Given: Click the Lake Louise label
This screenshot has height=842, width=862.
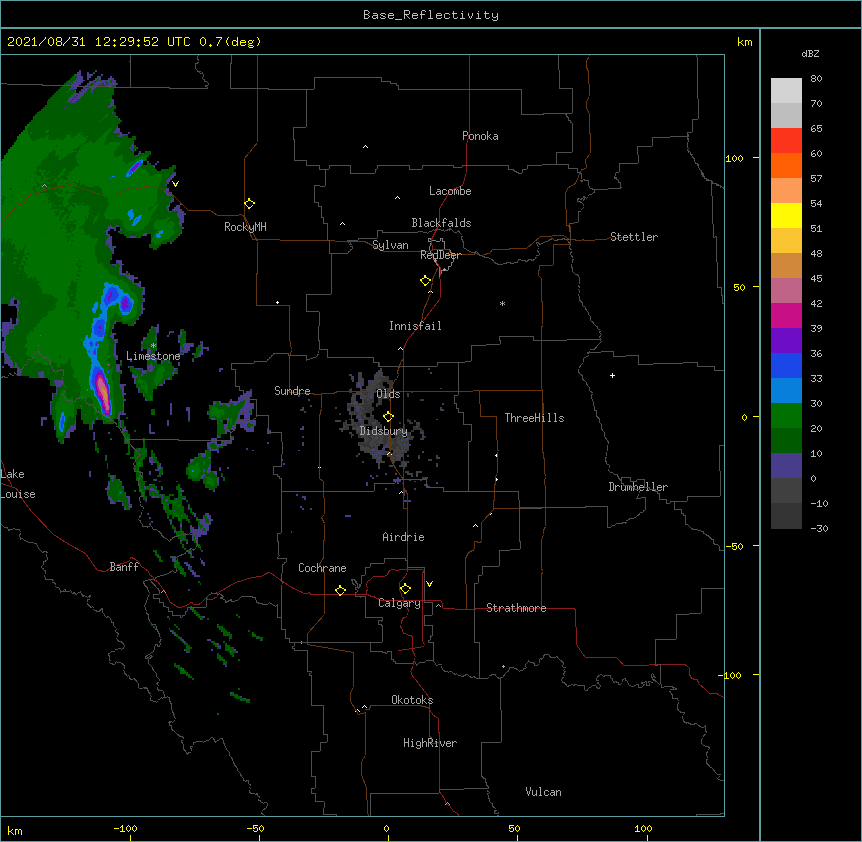Looking at the screenshot, I should tap(18, 484).
